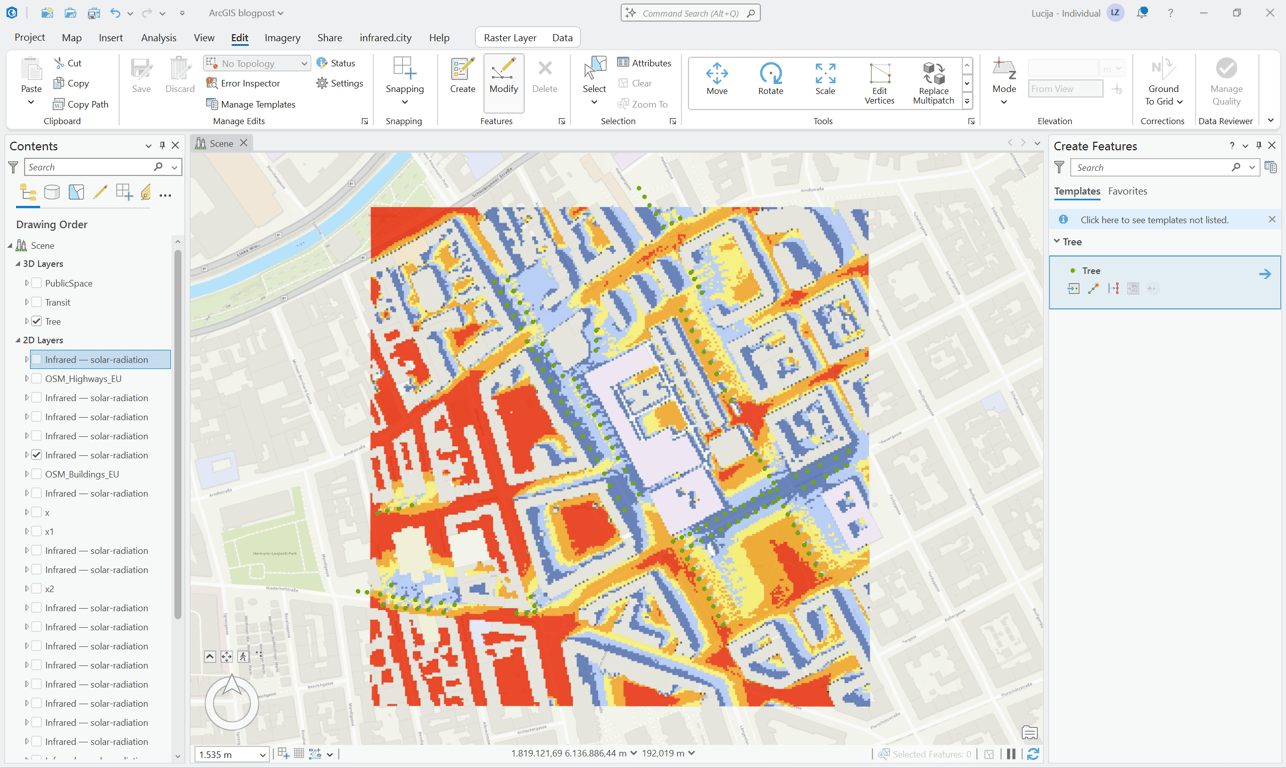1286x768 pixels.
Task: Uncheck the Tree layer checkbox
Action: [x=37, y=321]
